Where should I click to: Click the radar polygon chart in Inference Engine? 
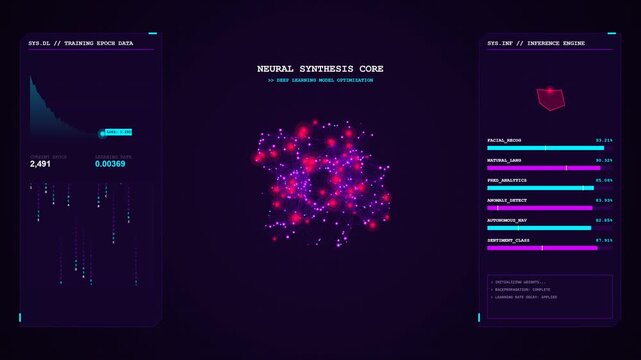[x=551, y=99]
